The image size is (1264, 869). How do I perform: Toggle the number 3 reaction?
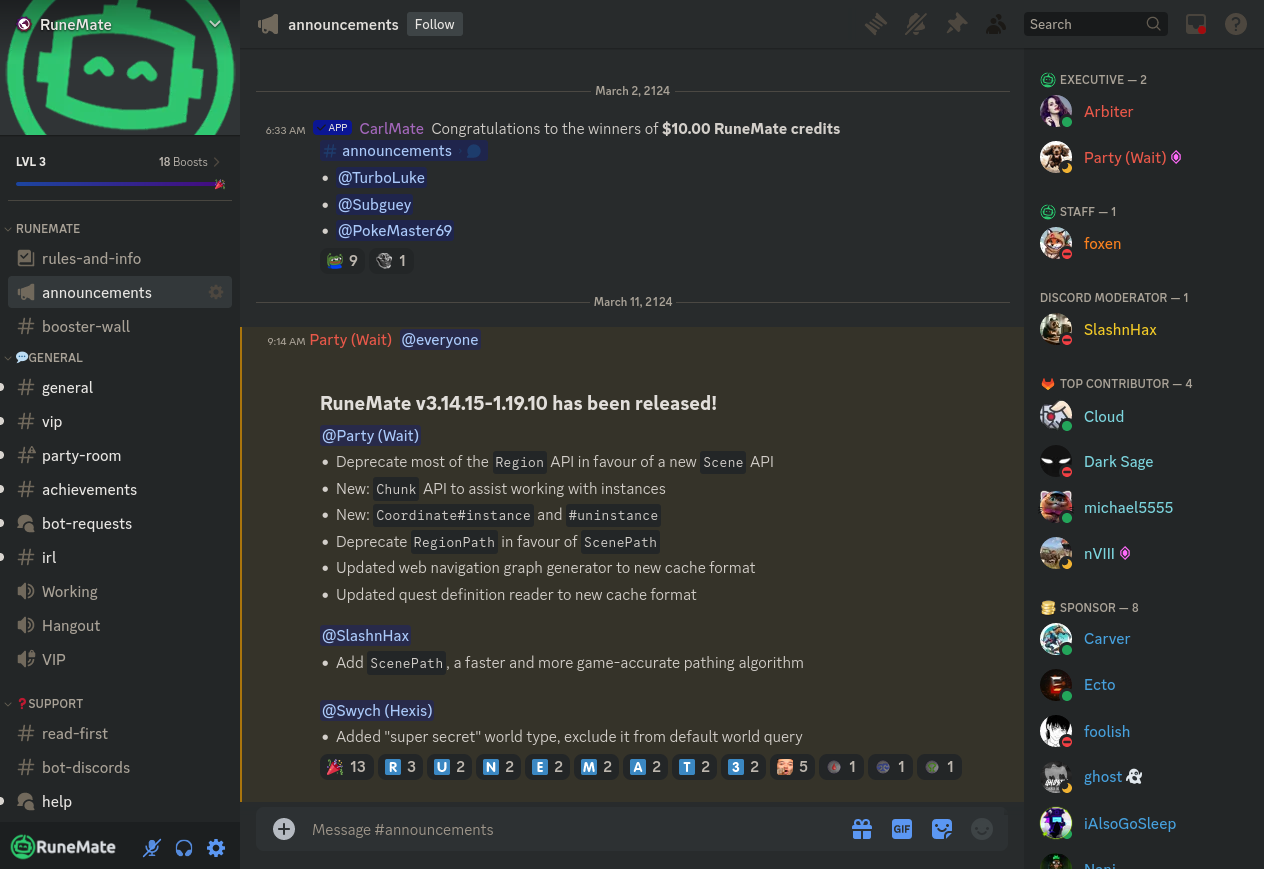point(744,767)
